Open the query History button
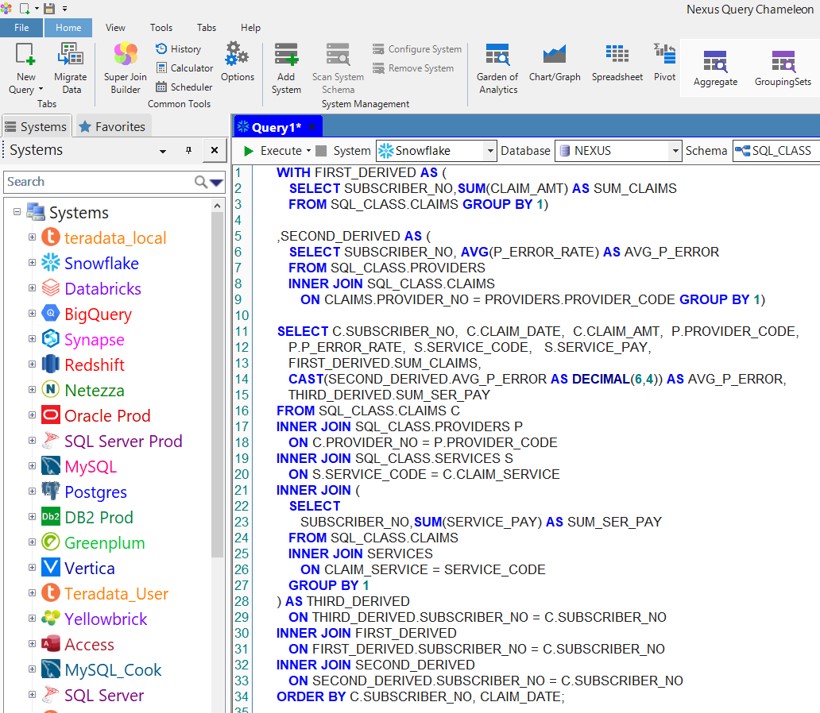The height and width of the screenshot is (713, 820). click(x=178, y=49)
